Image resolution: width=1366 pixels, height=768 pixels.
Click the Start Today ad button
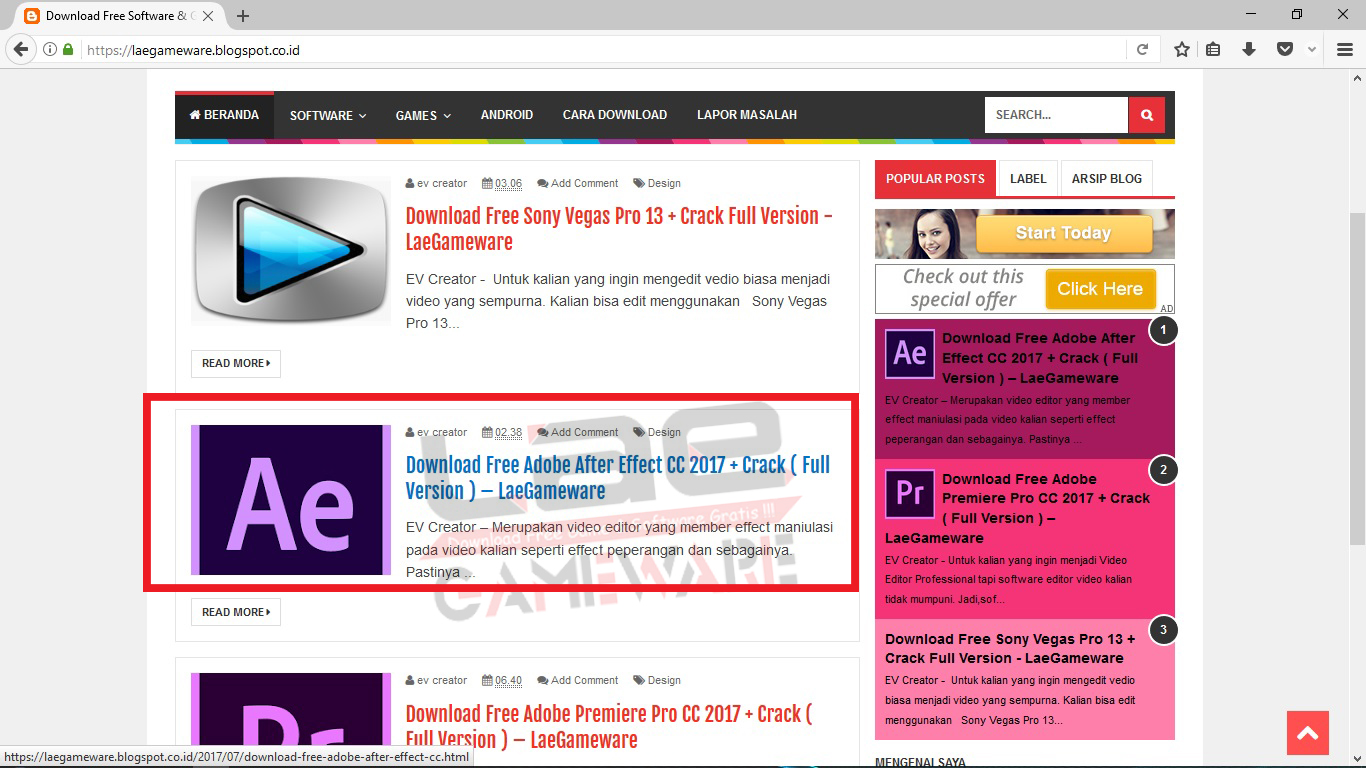1064,233
